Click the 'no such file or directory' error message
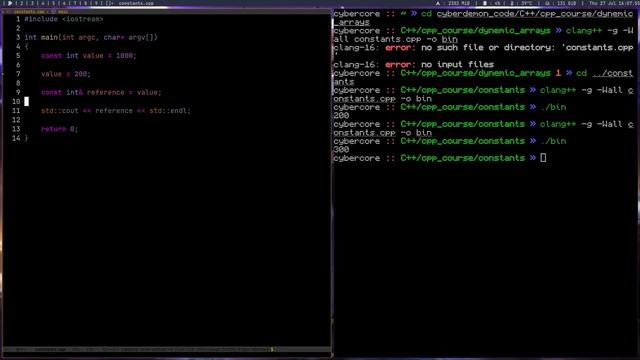 pyautogui.click(x=527, y=48)
